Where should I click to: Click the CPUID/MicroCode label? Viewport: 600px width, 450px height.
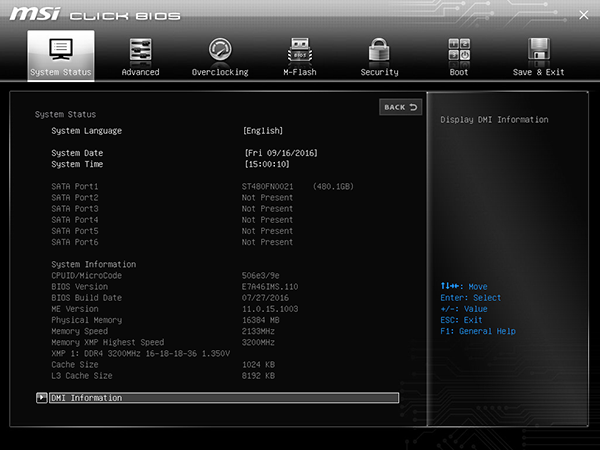click(86, 276)
